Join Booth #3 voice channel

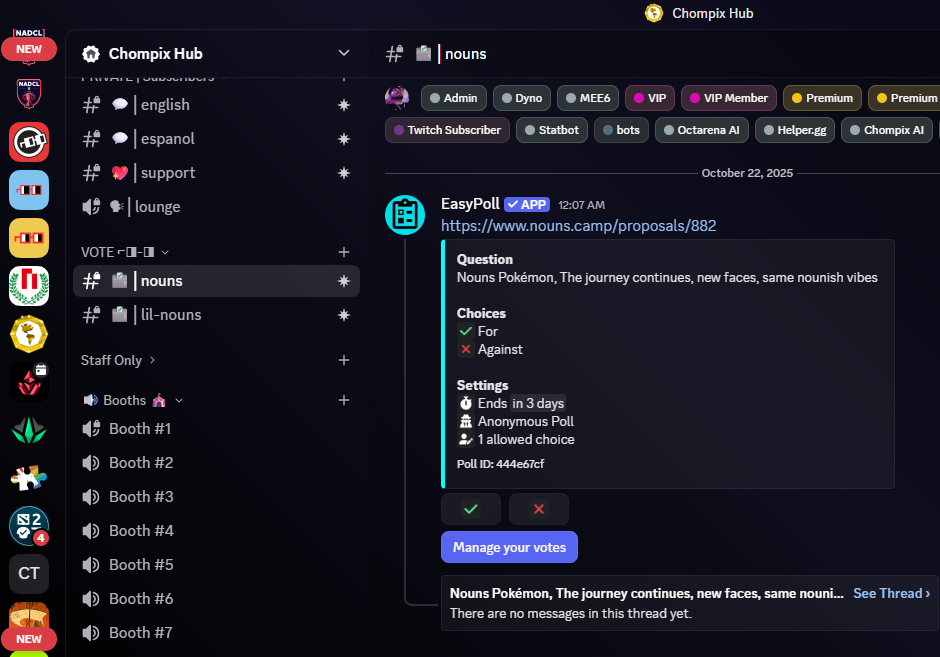[x=216, y=497]
